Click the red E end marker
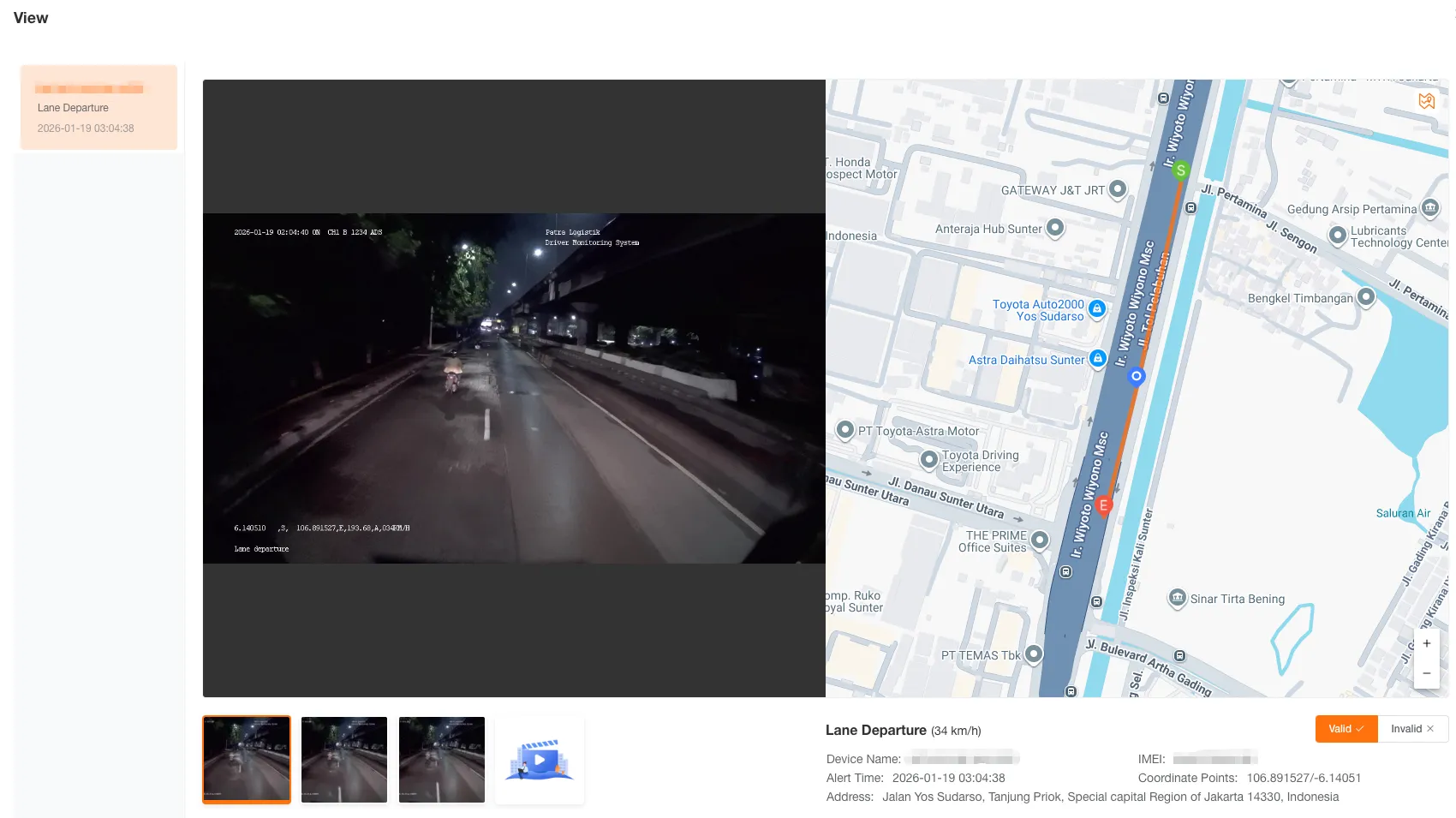This screenshot has width=1456, height=818. point(1103,505)
